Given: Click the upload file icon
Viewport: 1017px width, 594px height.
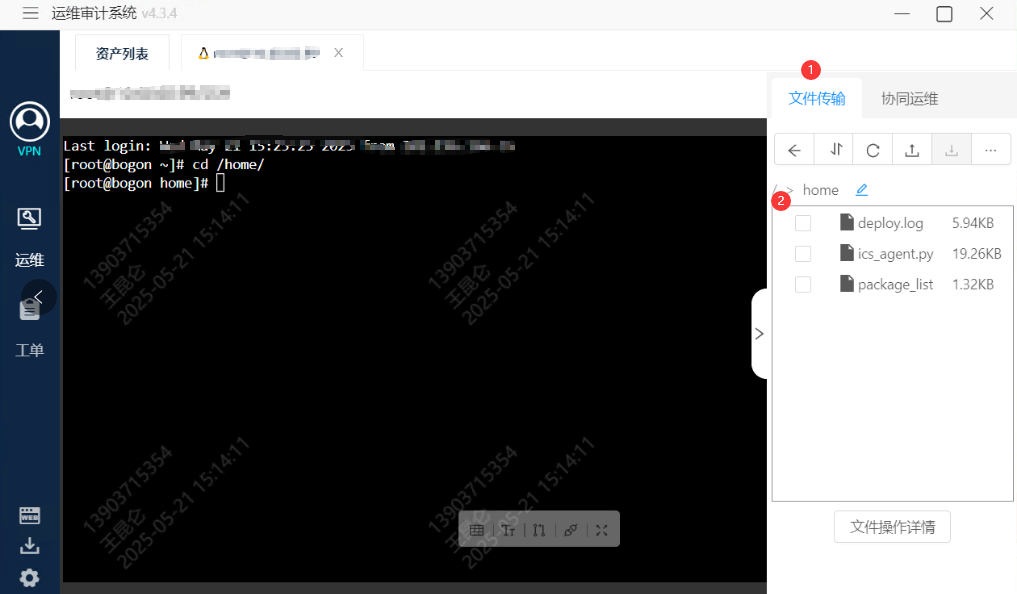Looking at the screenshot, I should [x=912, y=150].
